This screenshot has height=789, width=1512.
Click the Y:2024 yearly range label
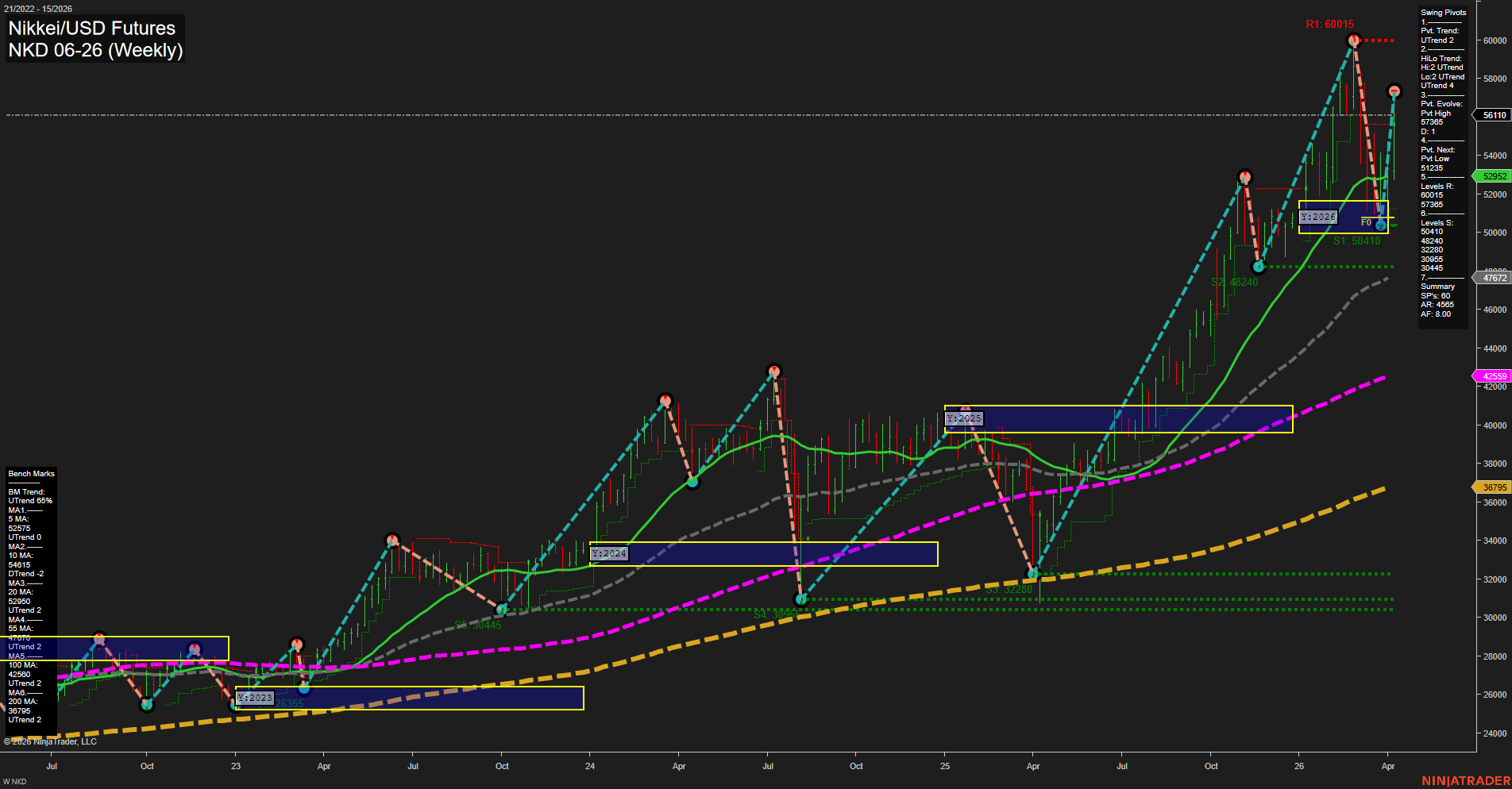tap(610, 554)
